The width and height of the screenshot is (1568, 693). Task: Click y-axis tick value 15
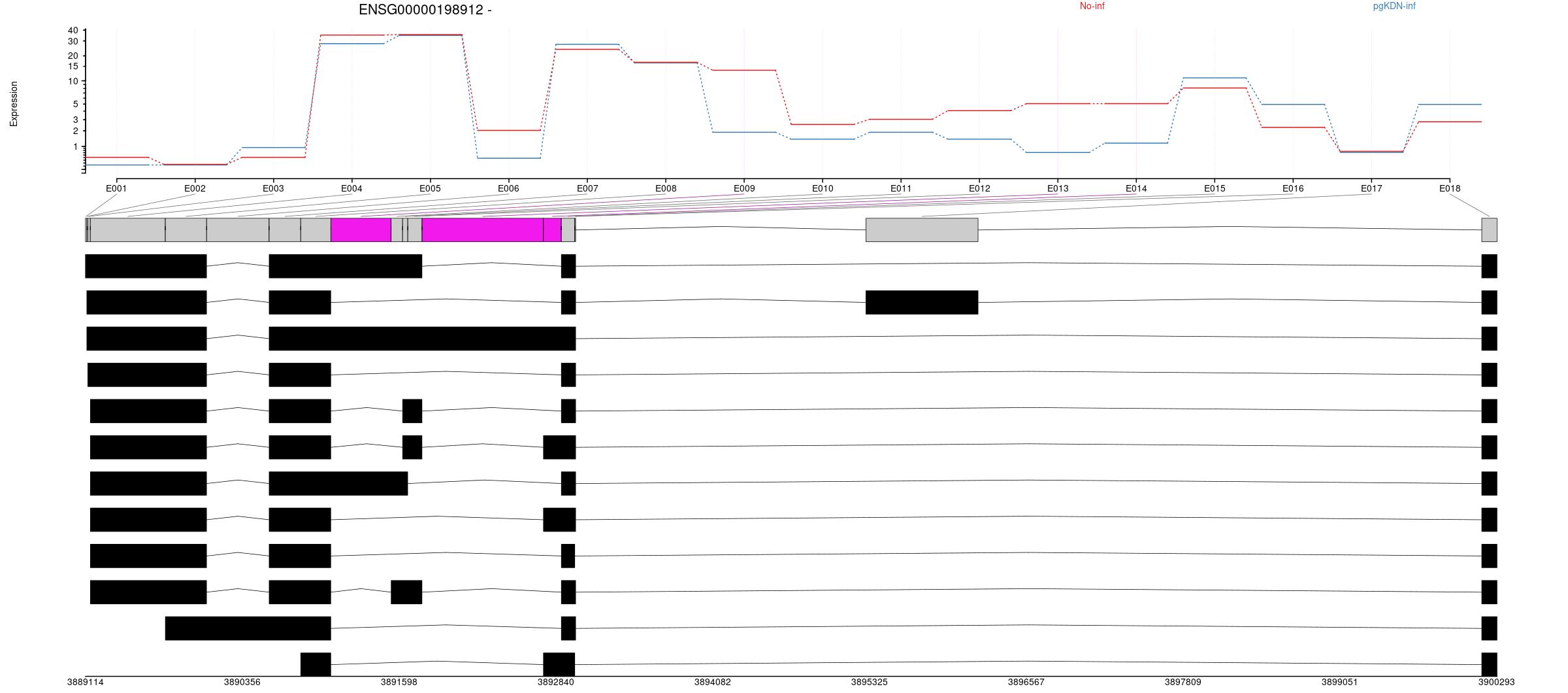point(73,66)
